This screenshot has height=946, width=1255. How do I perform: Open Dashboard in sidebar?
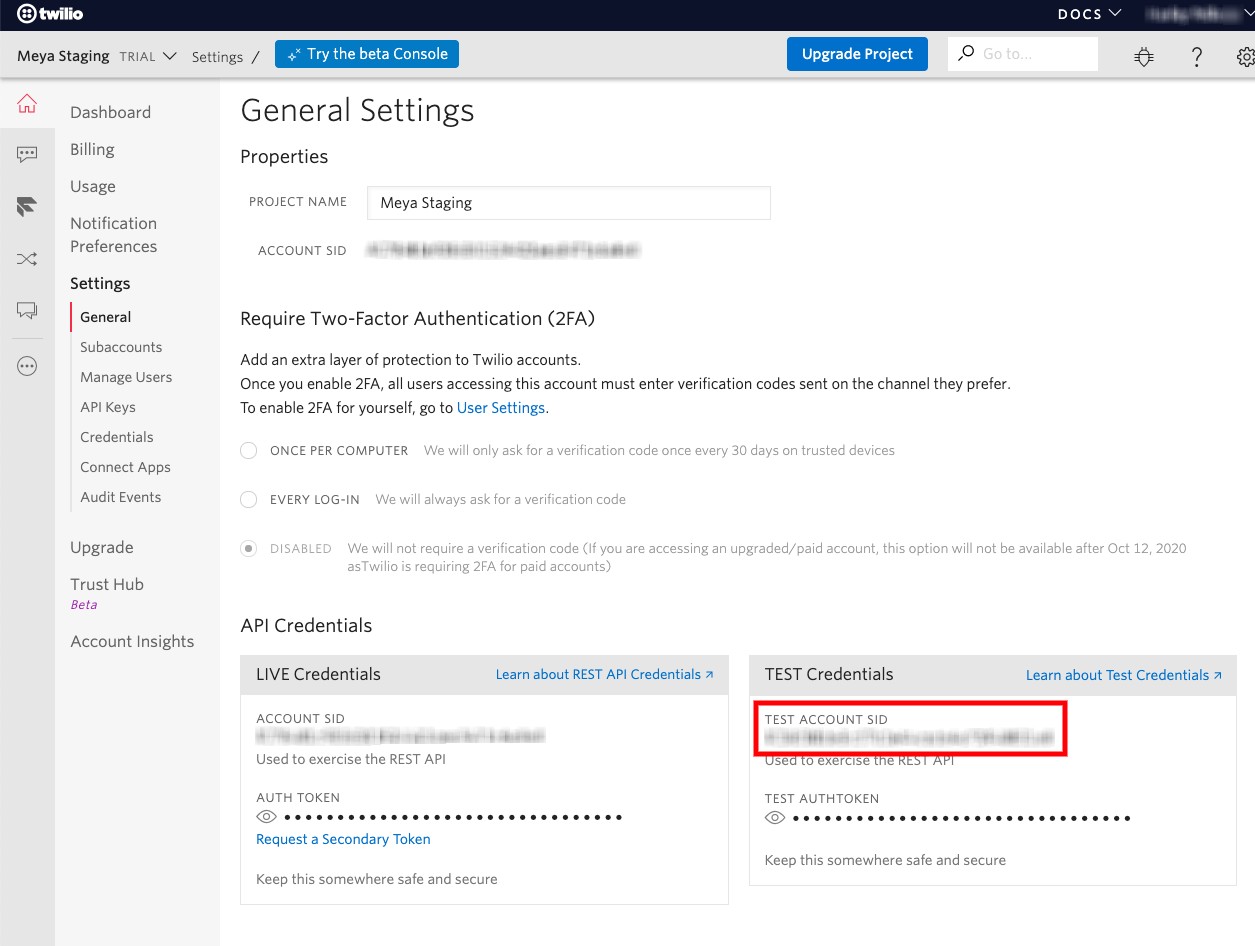110,112
